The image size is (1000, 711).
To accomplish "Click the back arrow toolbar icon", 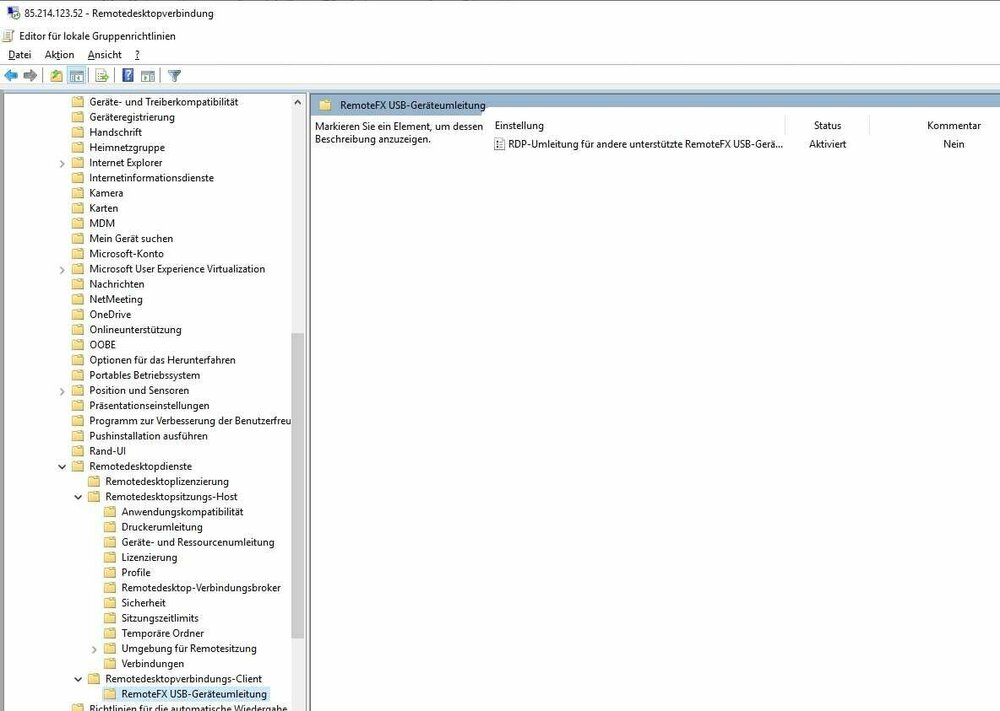I will coord(11,75).
